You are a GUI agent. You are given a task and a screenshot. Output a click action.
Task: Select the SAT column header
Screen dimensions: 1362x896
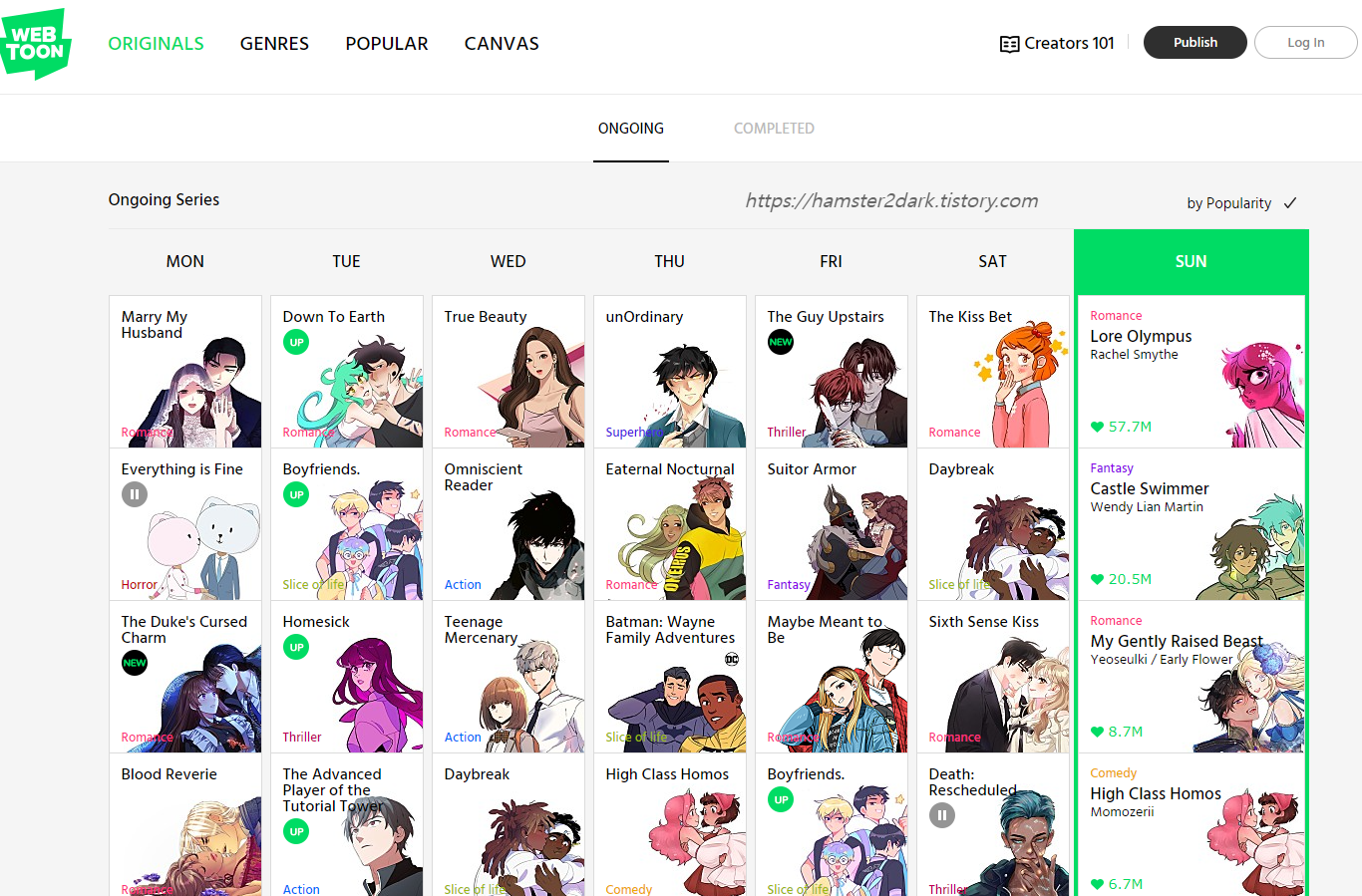pos(993,261)
